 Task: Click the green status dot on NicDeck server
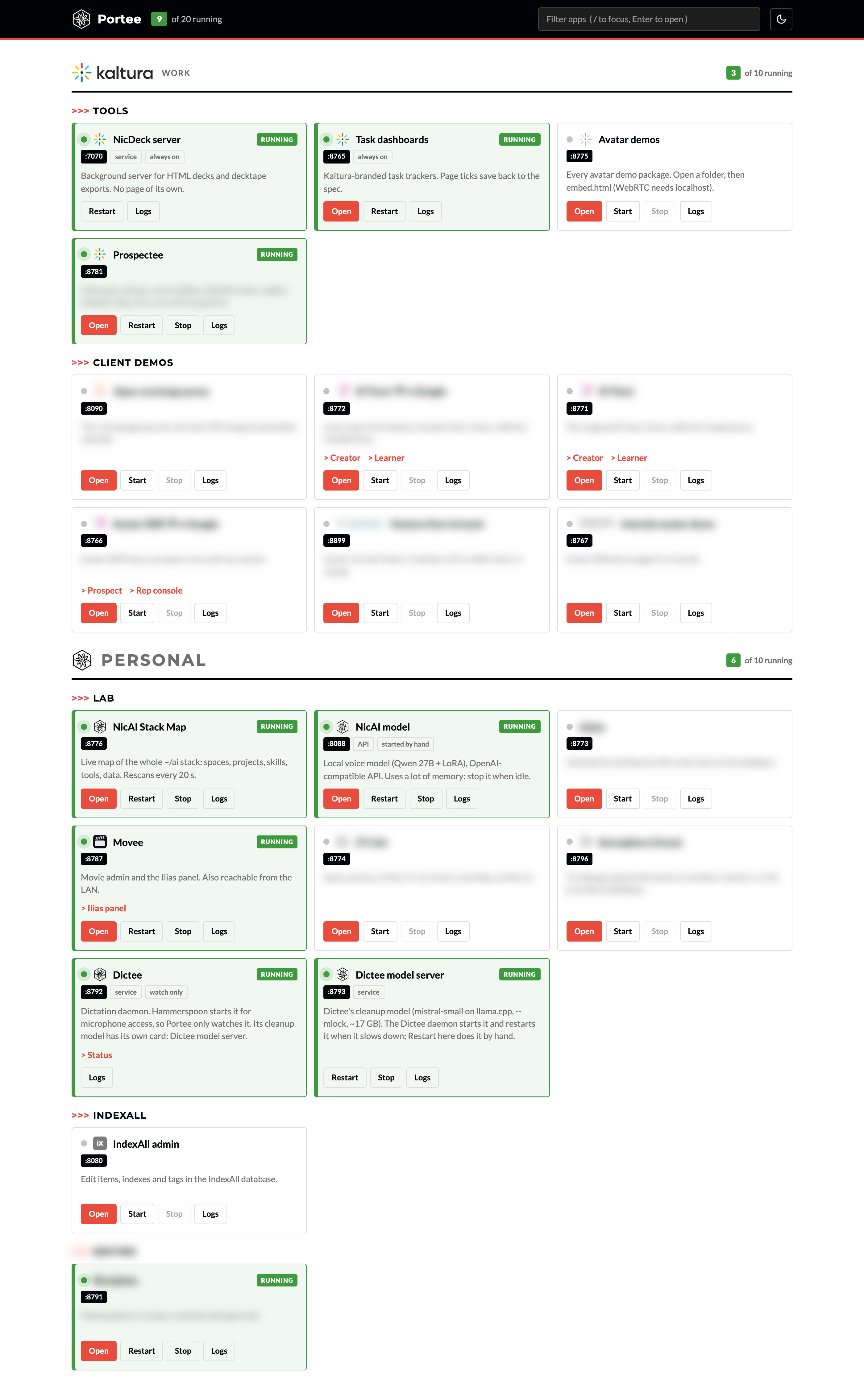(x=84, y=139)
